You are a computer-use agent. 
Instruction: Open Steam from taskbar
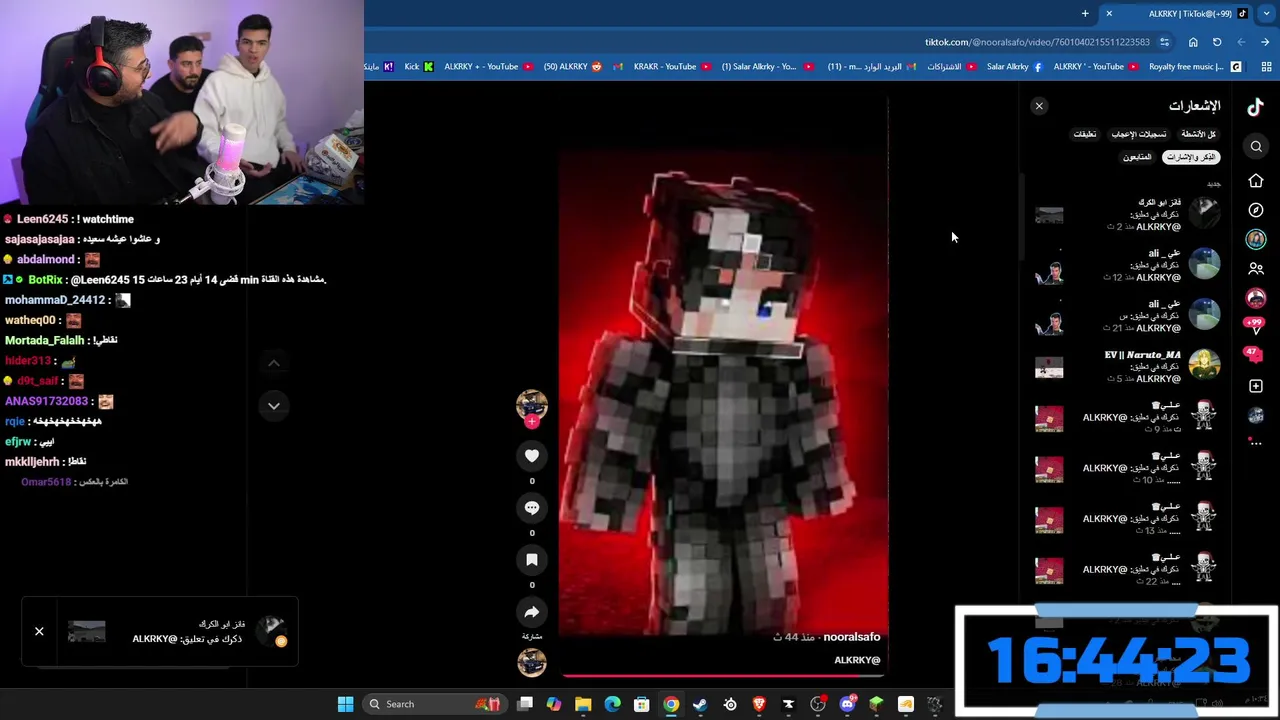700,704
